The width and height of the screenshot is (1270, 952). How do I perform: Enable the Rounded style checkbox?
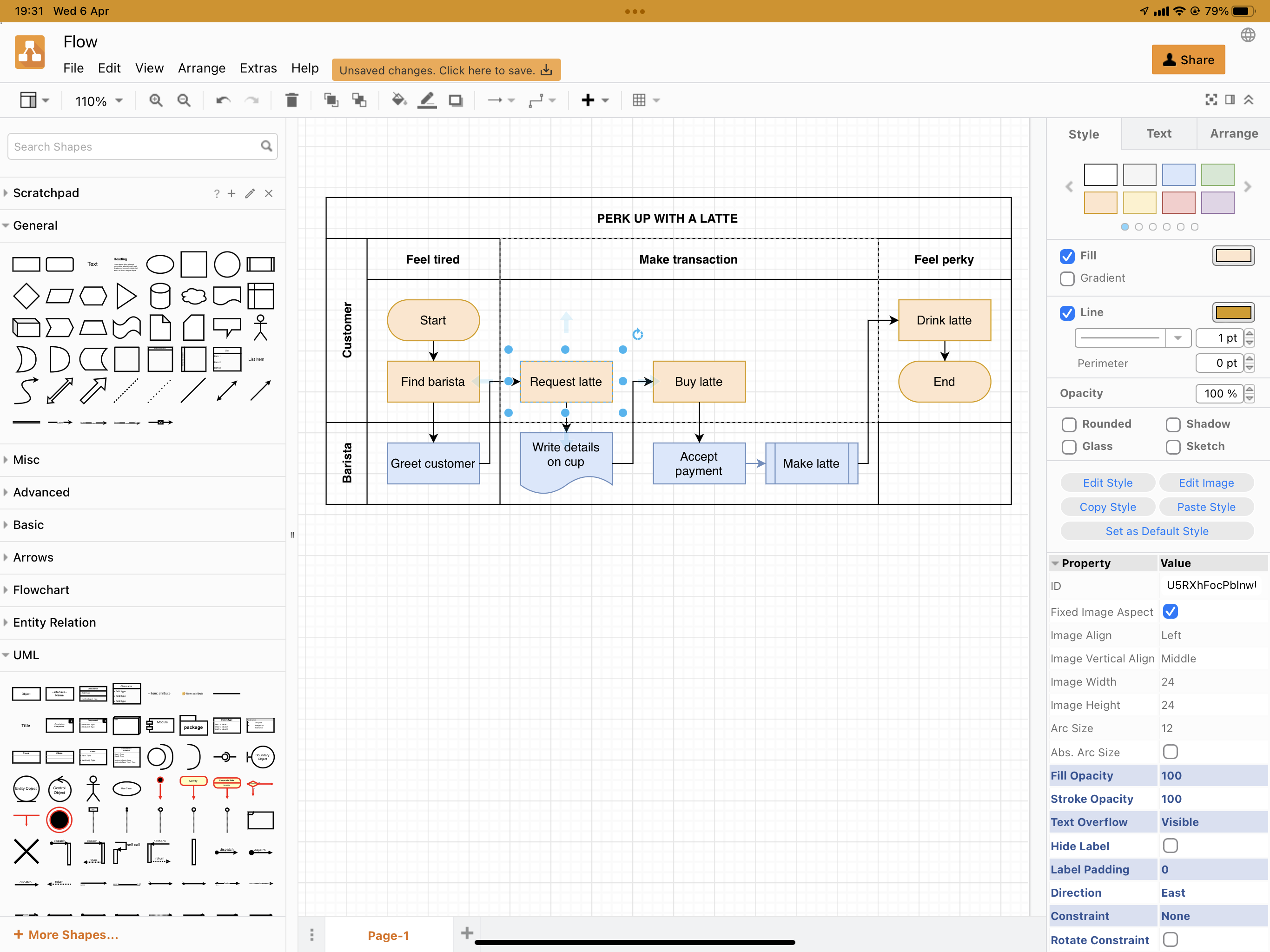click(1068, 424)
